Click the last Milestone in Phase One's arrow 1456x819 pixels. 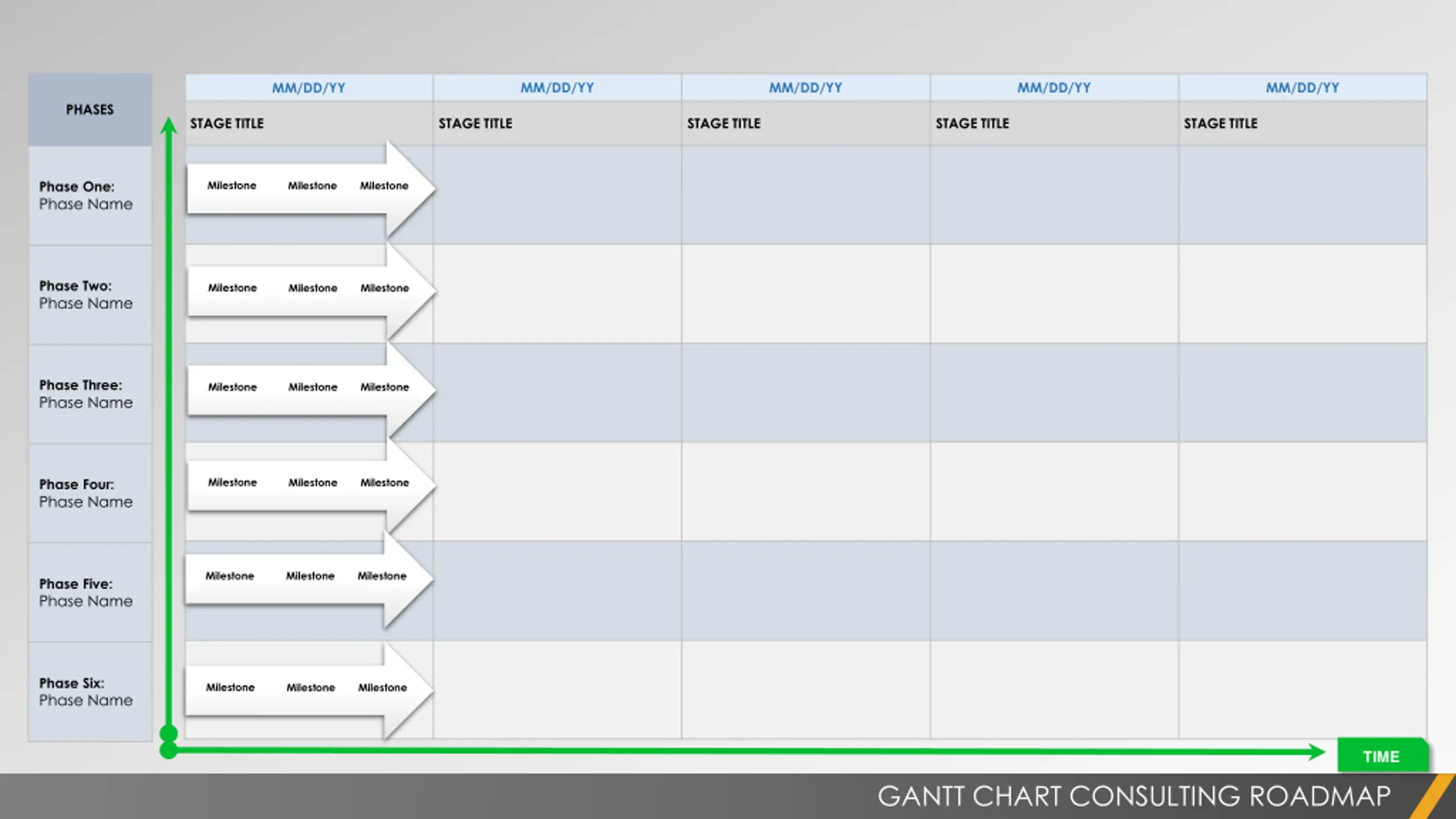pyautogui.click(x=384, y=185)
